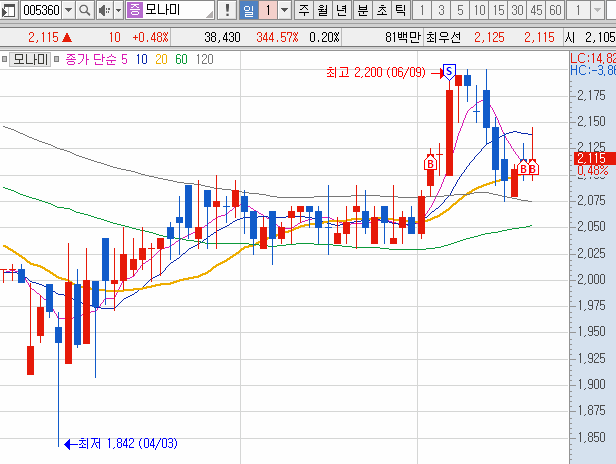Toggle the daily 일 chart period

248,11
